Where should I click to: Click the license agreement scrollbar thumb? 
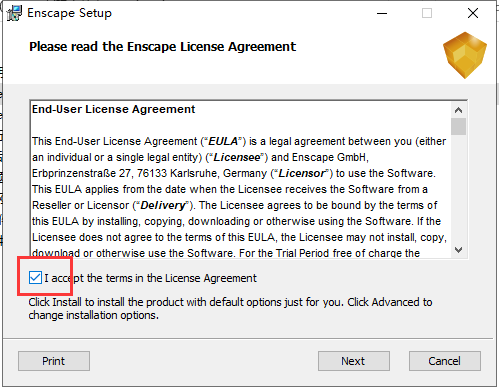458,126
